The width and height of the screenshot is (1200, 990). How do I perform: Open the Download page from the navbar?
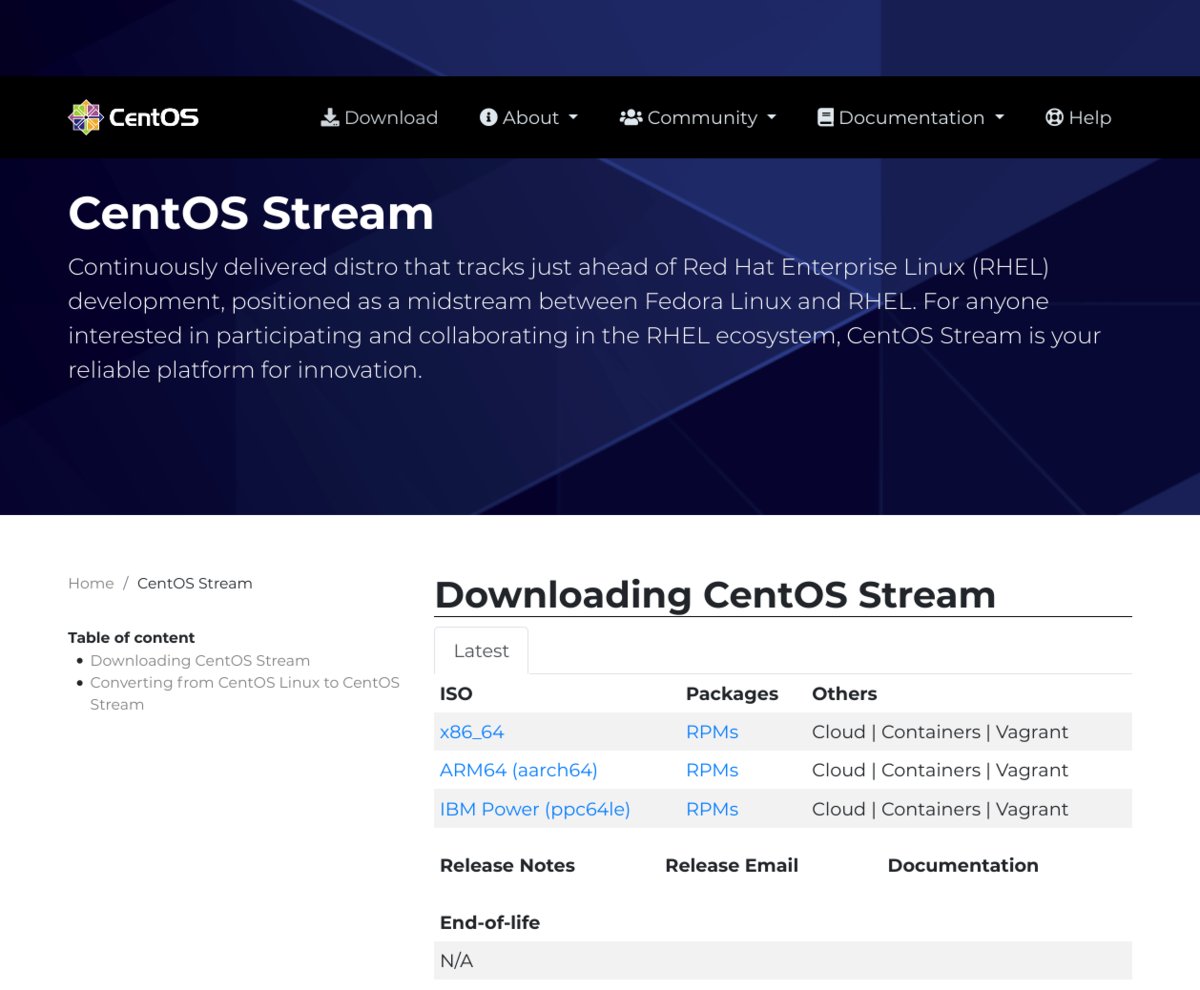click(379, 117)
